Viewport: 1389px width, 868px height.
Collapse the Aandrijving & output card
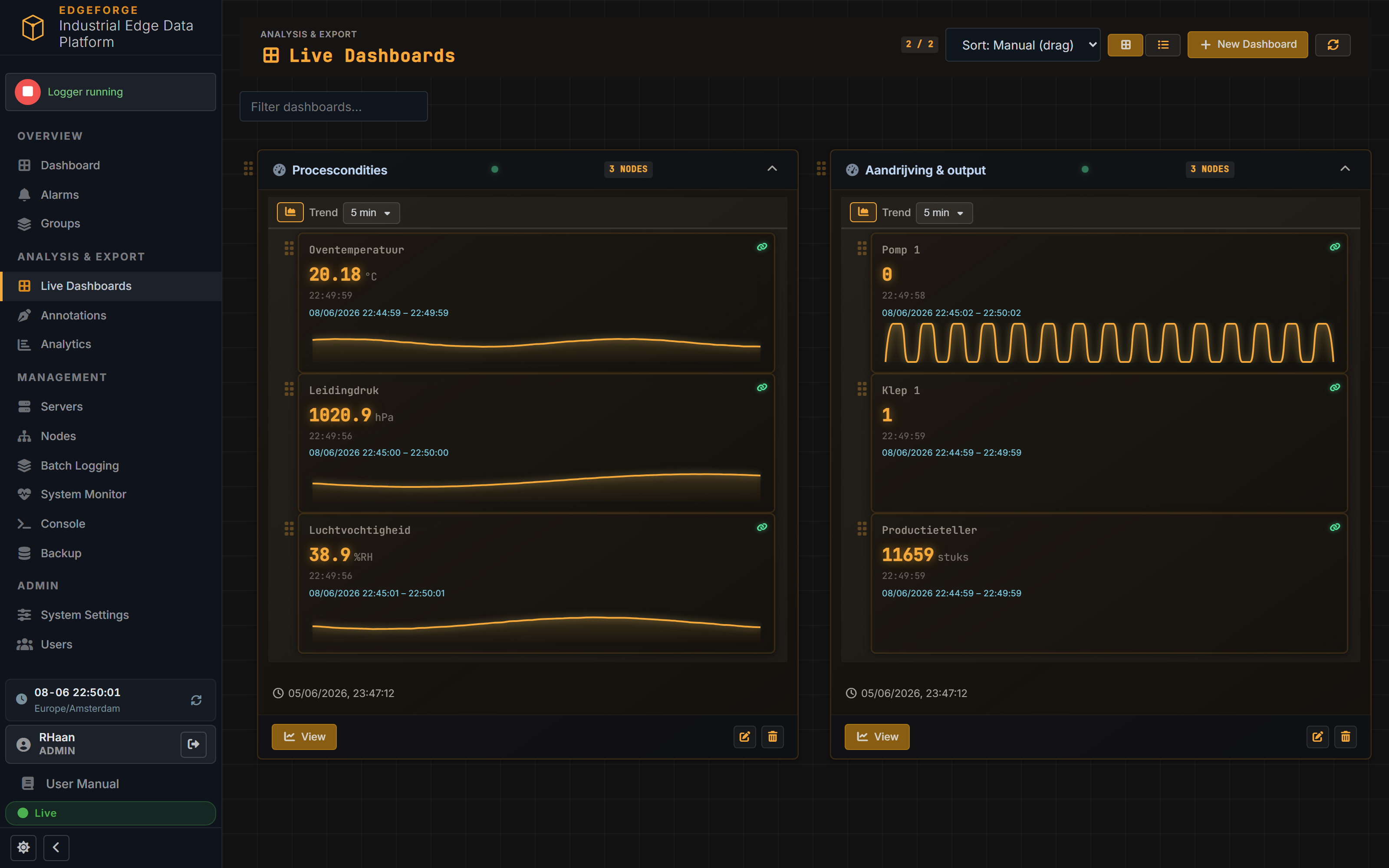(x=1345, y=169)
